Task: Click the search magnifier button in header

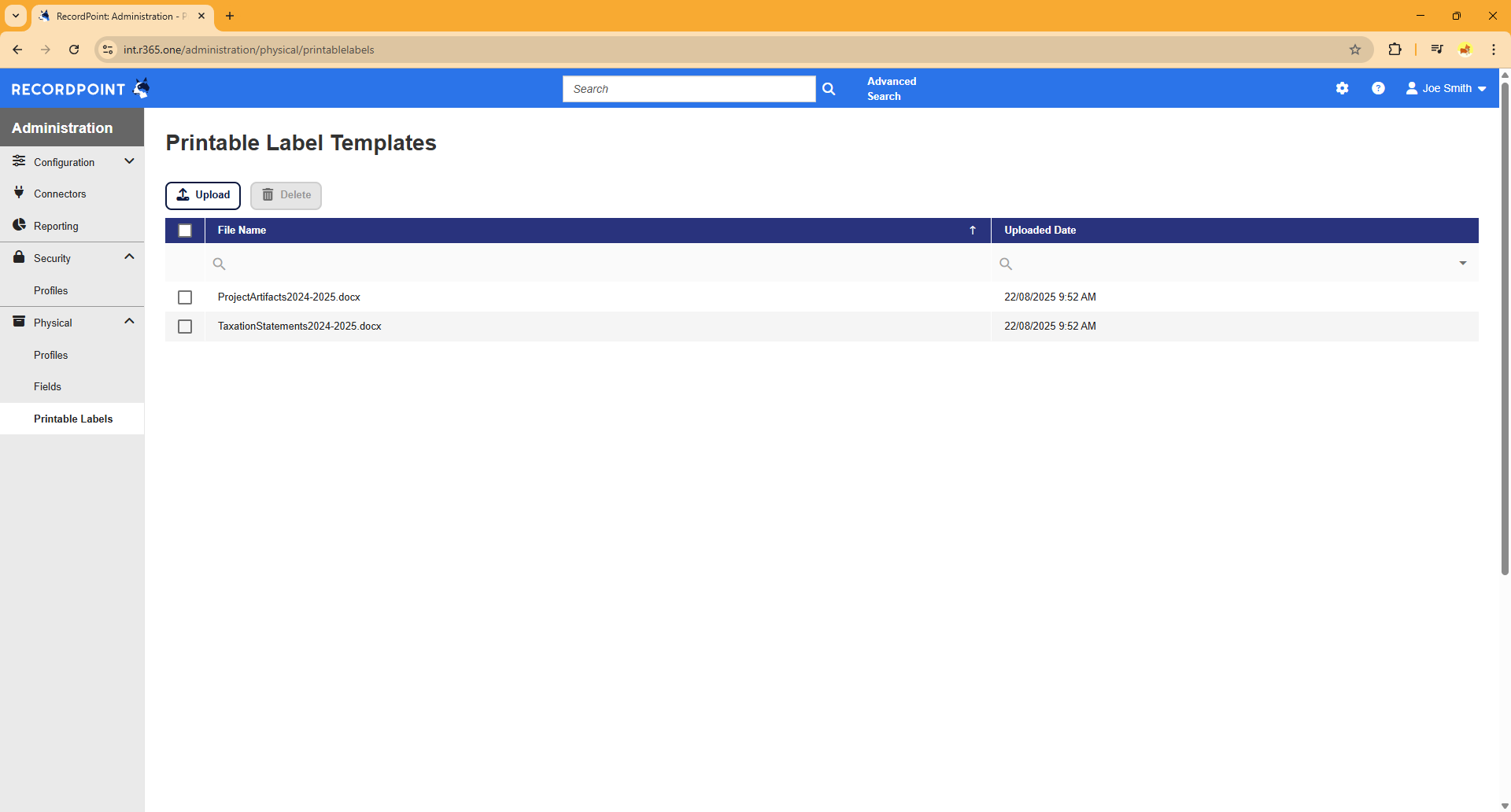Action: (829, 89)
